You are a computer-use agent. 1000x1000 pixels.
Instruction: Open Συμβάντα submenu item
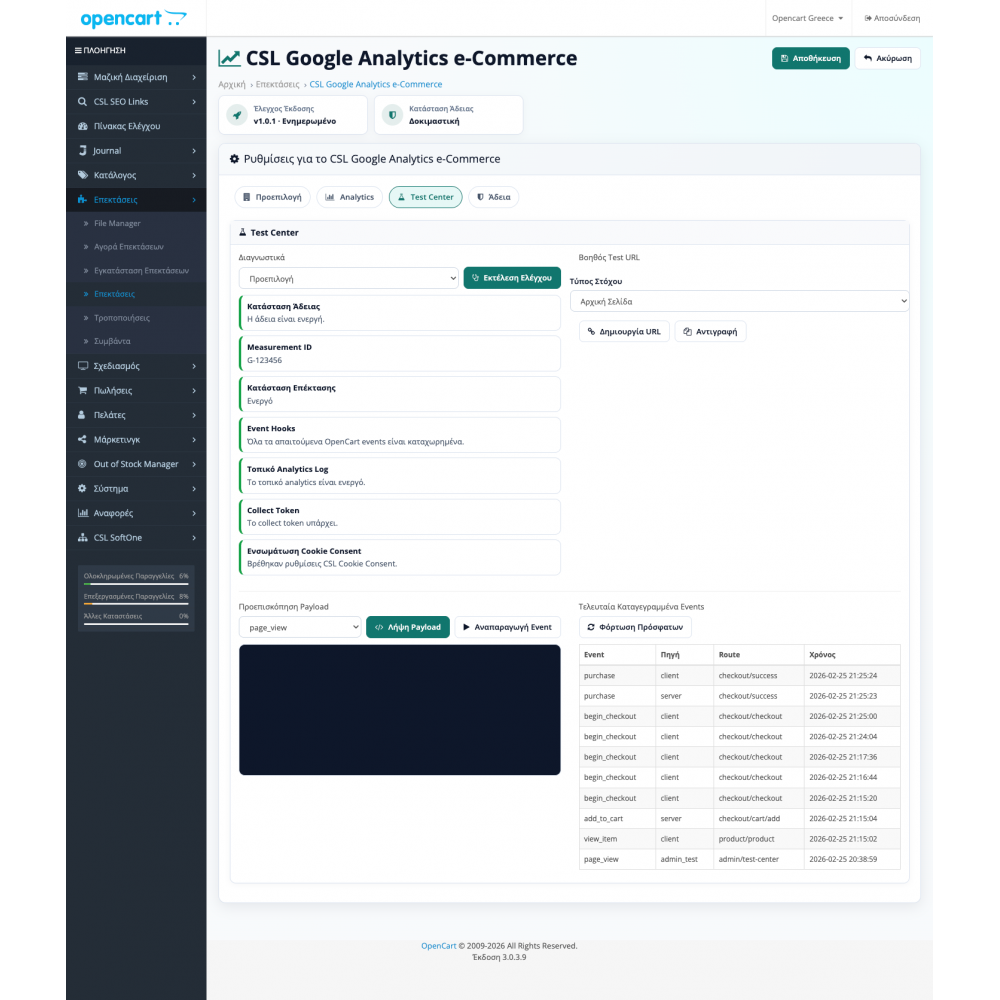click(112, 341)
